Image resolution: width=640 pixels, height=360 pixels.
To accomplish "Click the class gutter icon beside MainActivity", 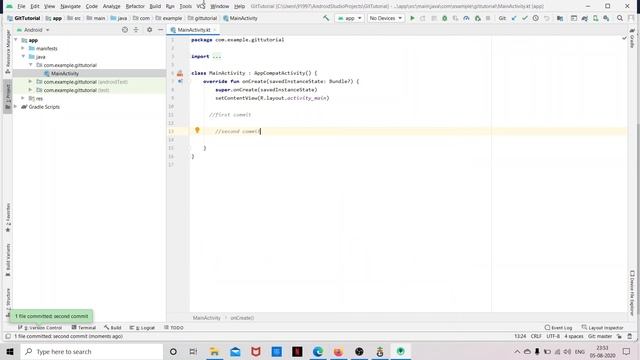I will click(x=180, y=73).
